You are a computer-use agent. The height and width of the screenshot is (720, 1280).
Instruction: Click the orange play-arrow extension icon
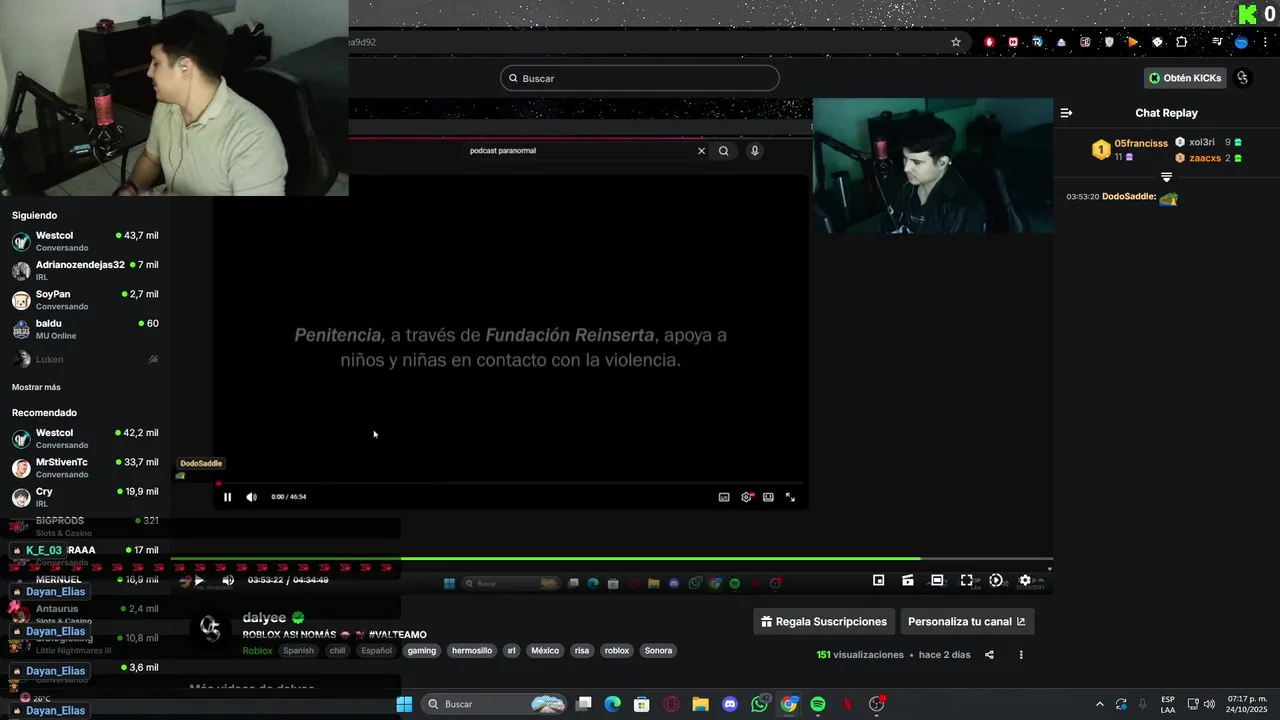pos(1133,42)
